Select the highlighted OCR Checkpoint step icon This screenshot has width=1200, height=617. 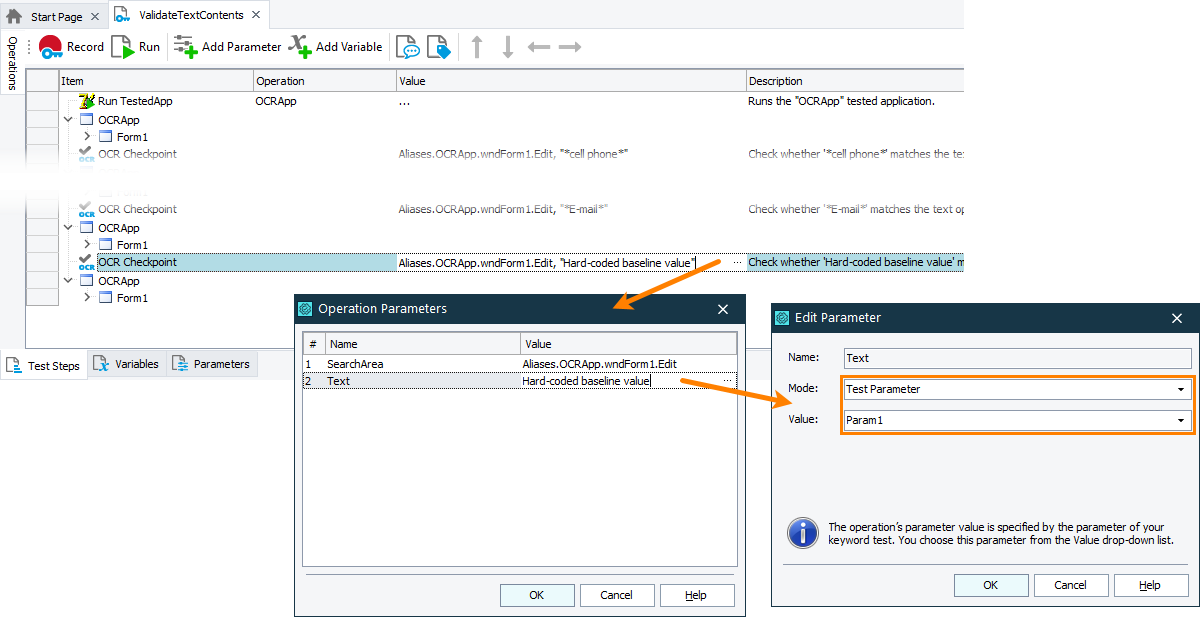(86, 261)
